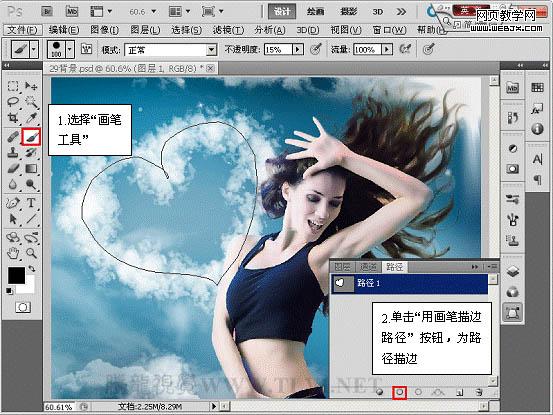Switch to the 路径 panel tab
Image resolution: width=553 pixels, height=415 pixels.
[394, 267]
